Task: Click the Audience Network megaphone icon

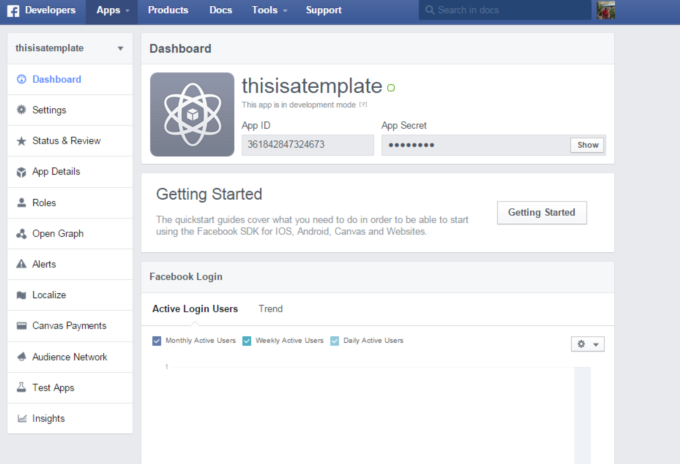Action: pos(22,357)
